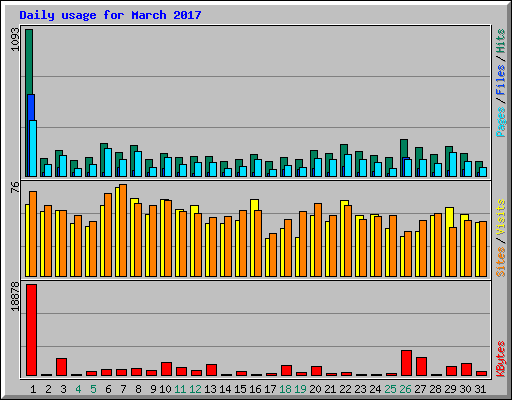Click day label 23 on the x-axis
This screenshot has height=400, width=512.
(x=360, y=389)
